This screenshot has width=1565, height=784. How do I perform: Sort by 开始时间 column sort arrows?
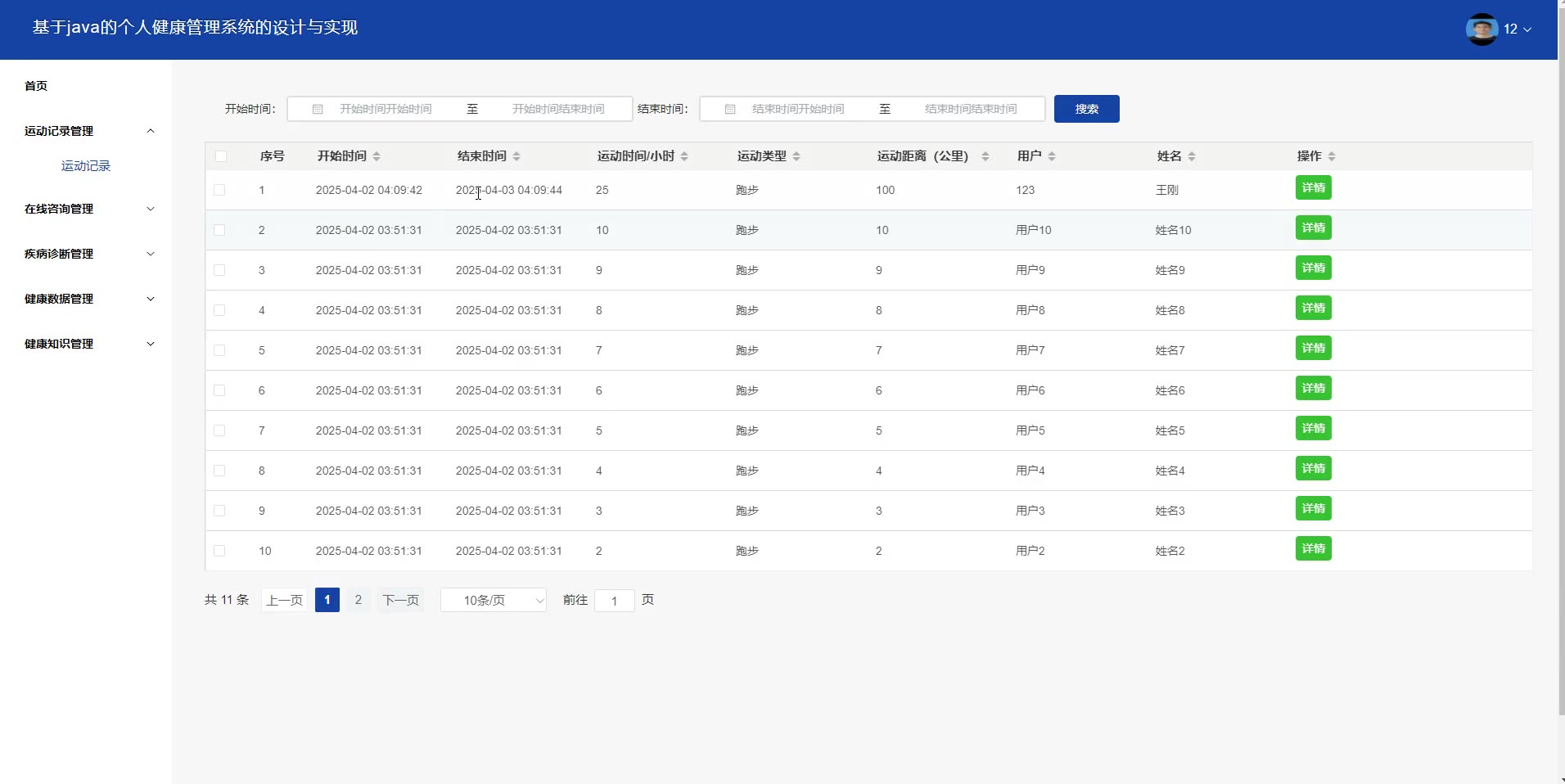(377, 156)
